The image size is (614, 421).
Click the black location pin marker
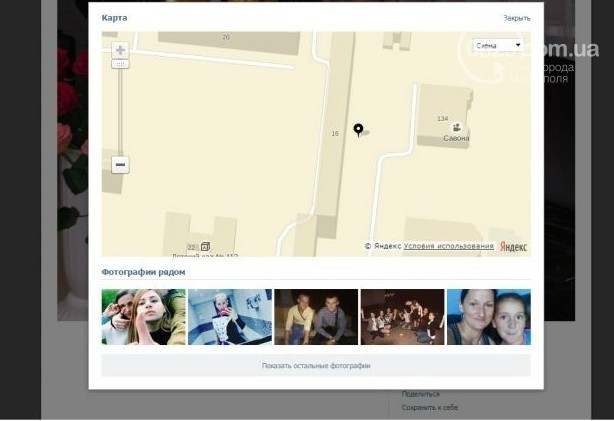(358, 129)
